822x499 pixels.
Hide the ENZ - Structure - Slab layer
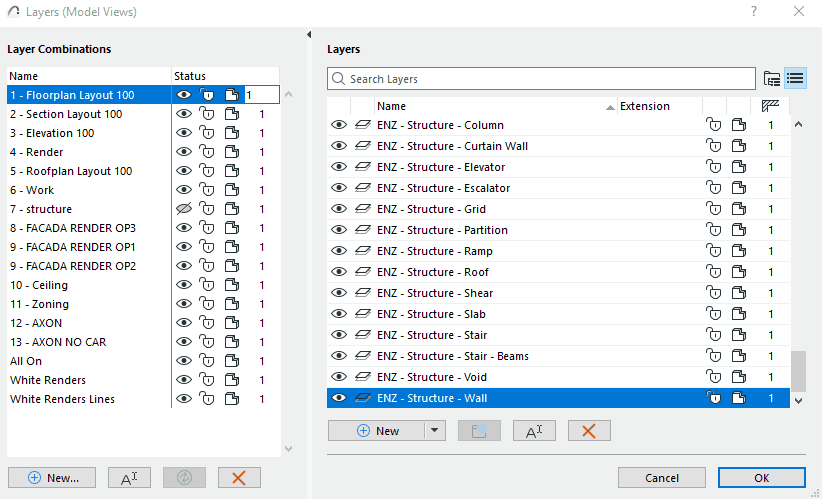click(339, 313)
